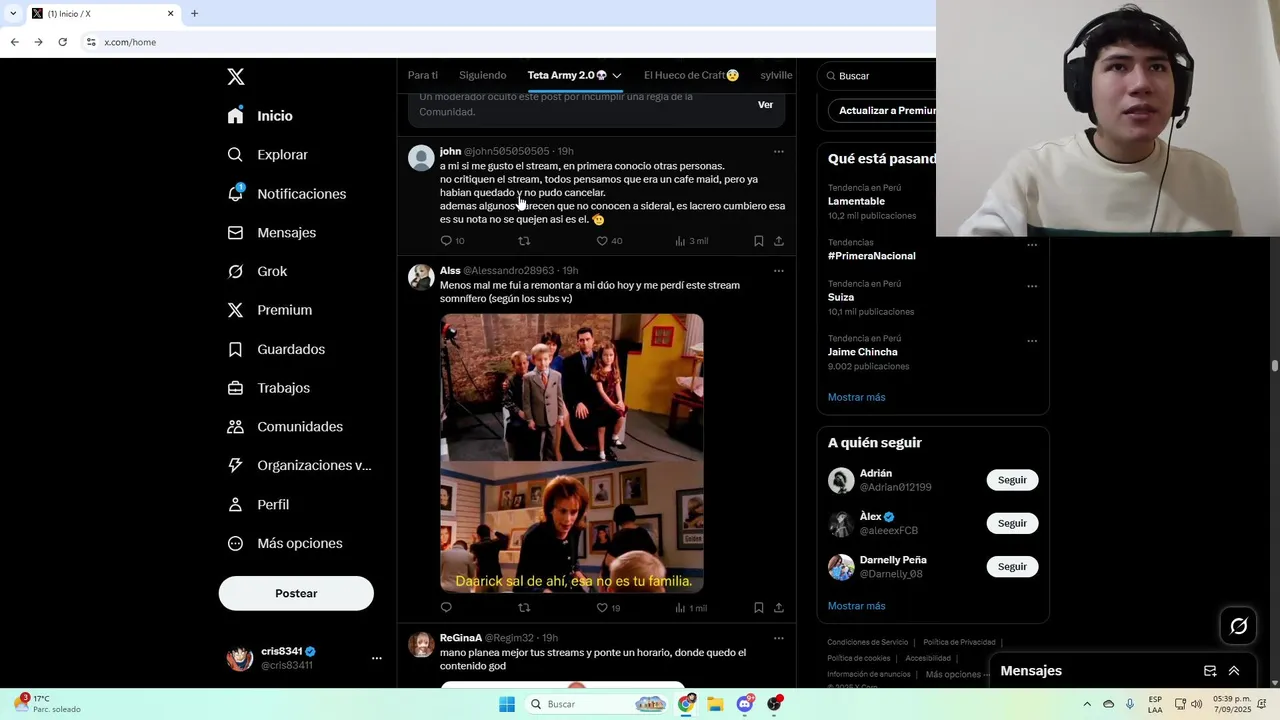Click Mostrar más under trends
This screenshot has height=720, width=1280.
(x=856, y=397)
